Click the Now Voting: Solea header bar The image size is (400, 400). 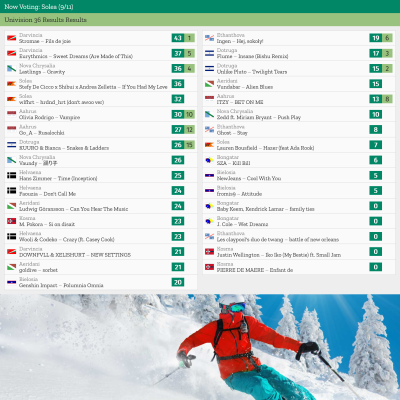200,7
